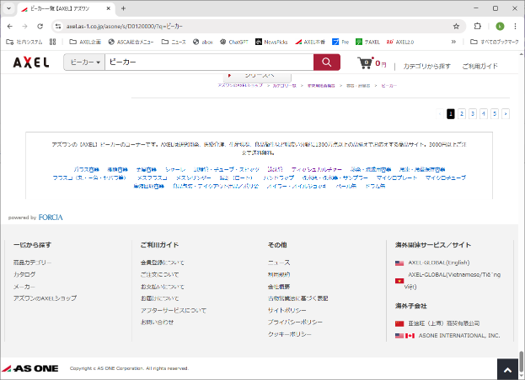Click the シリーズへ button
Viewport: 525px width, 380px height.
pyautogui.click(x=257, y=76)
